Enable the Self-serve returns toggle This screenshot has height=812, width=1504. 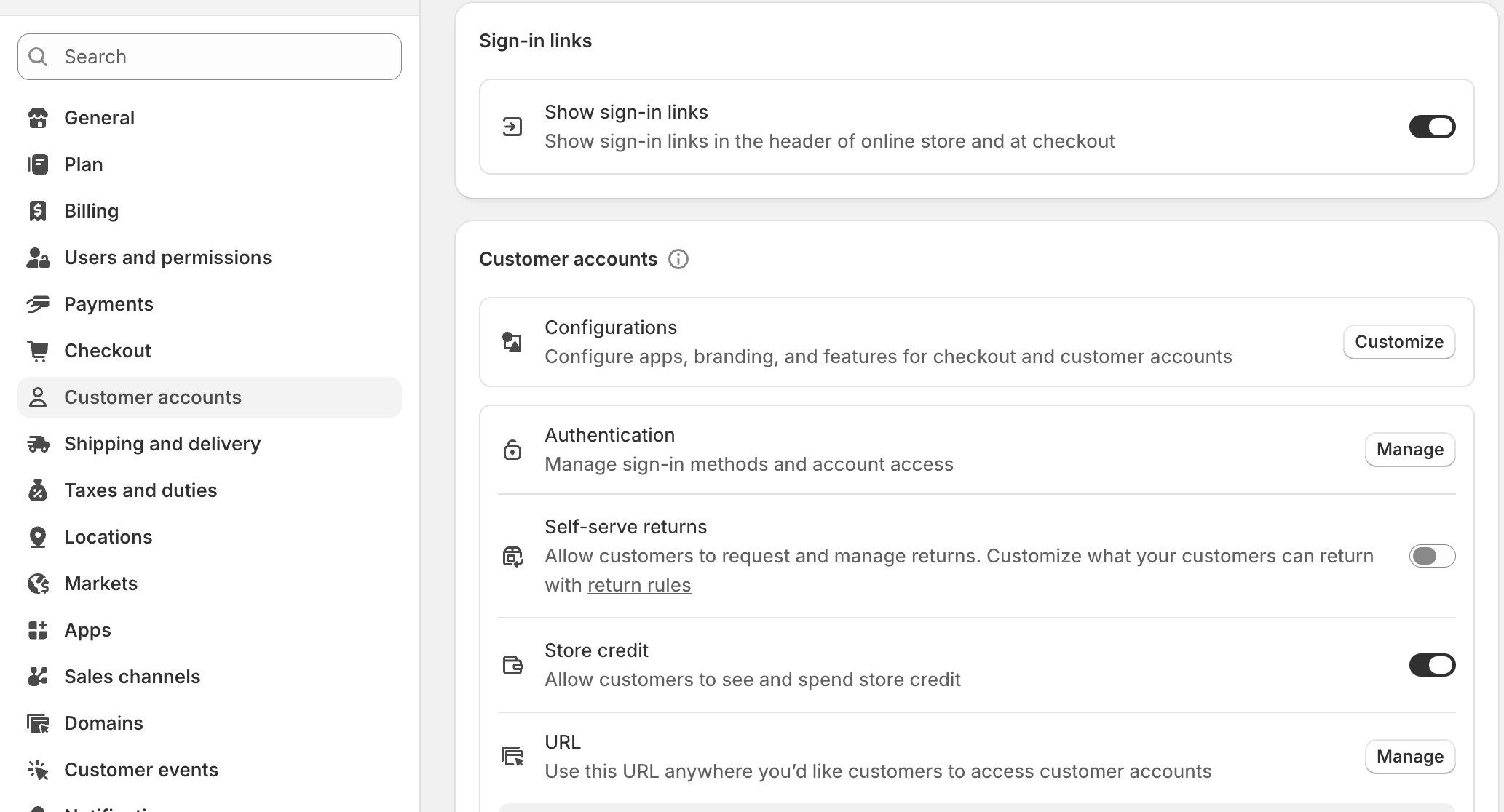pos(1432,556)
